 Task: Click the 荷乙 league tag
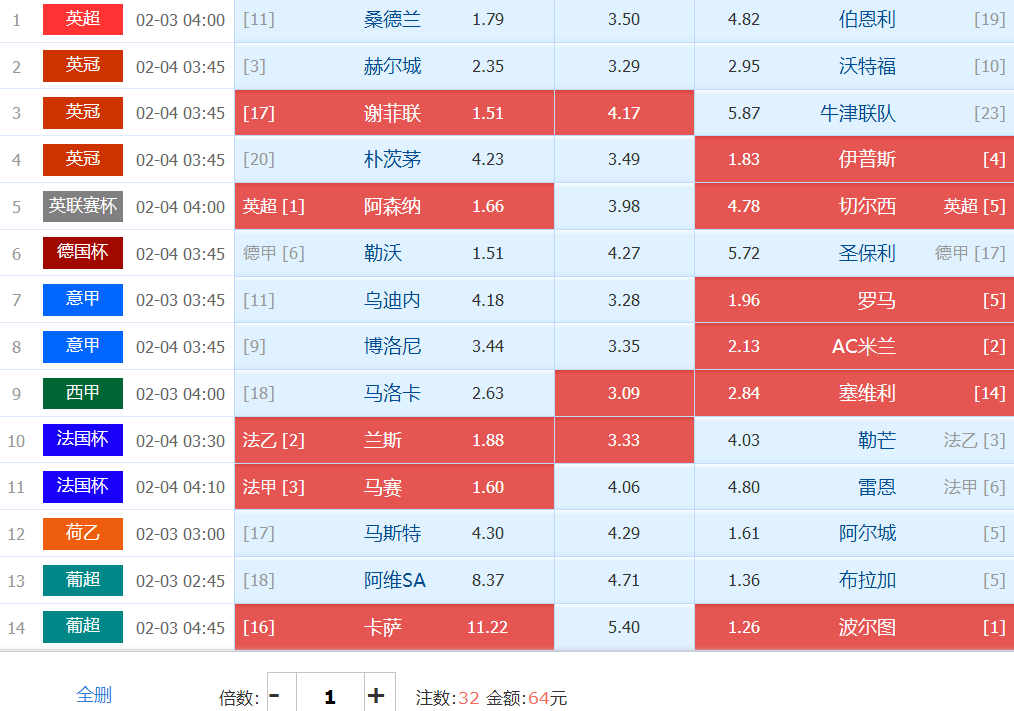coord(83,533)
